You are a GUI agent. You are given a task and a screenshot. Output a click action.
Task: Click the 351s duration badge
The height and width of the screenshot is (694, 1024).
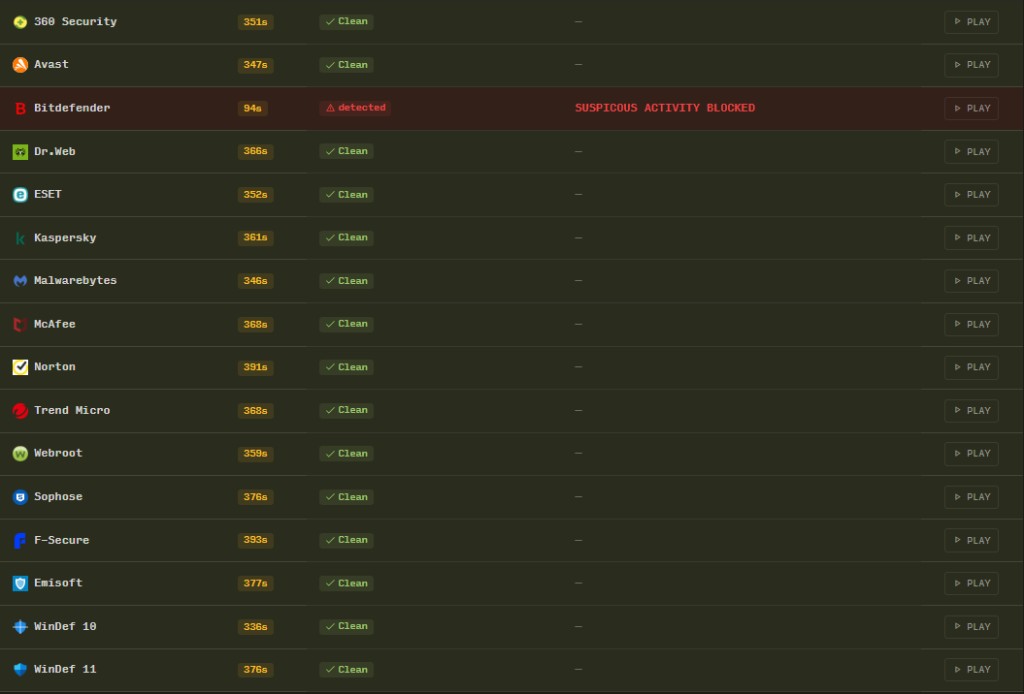tap(255, 22)
